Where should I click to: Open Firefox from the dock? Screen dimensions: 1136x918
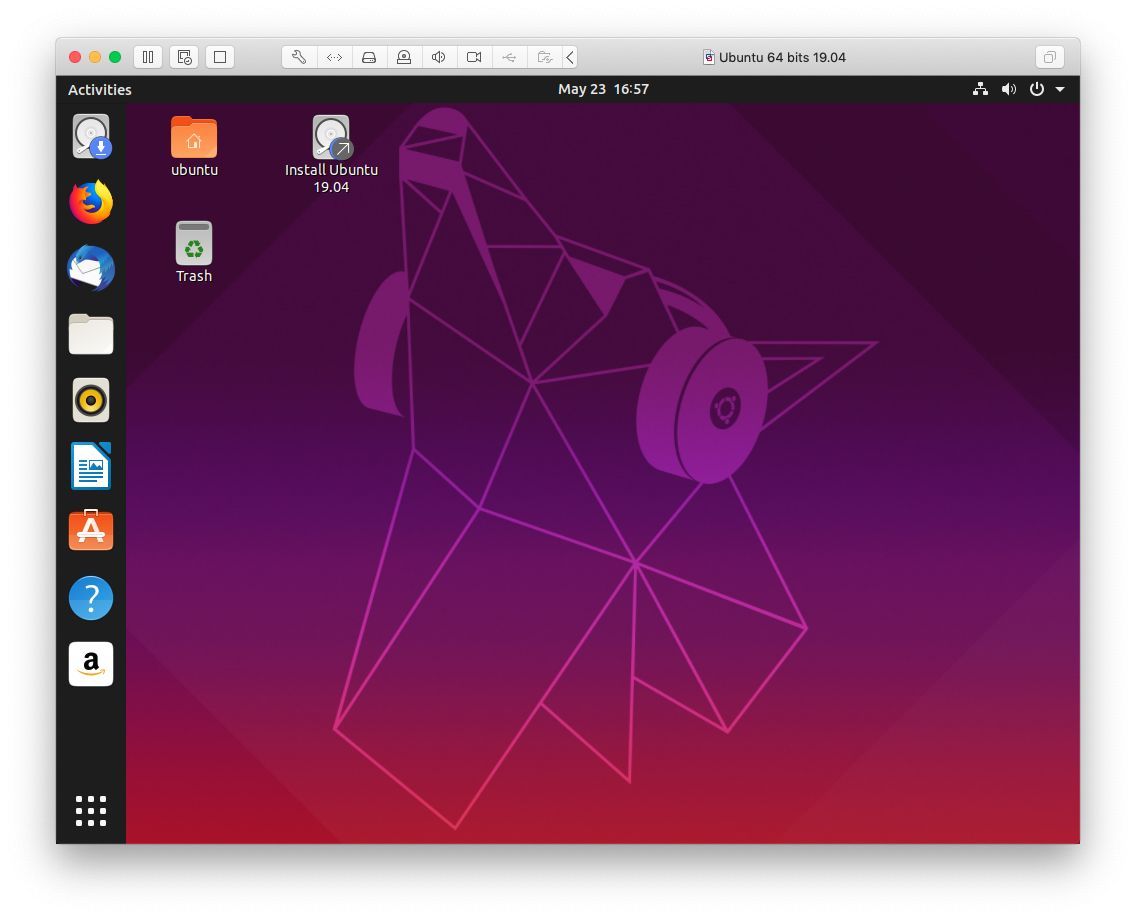coord(91,201)
